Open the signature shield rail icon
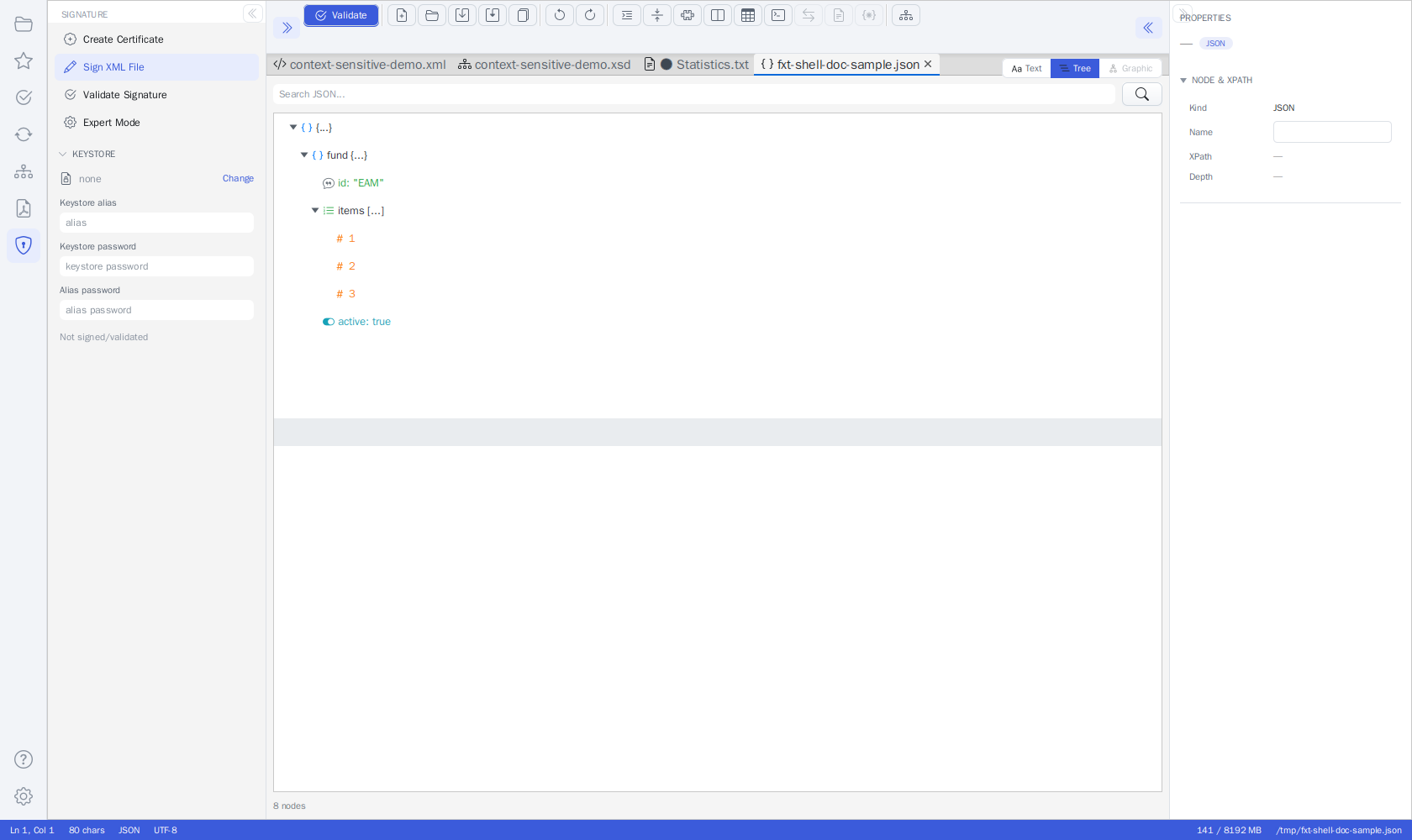This screenshot has width=1412, height=840. [24, 245]
